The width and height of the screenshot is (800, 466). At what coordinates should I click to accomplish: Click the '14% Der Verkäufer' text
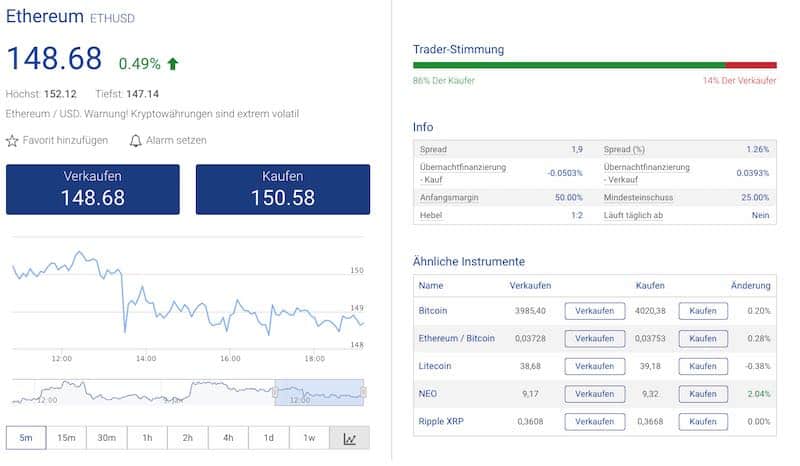pyautogui.click(x=739, y=81)
